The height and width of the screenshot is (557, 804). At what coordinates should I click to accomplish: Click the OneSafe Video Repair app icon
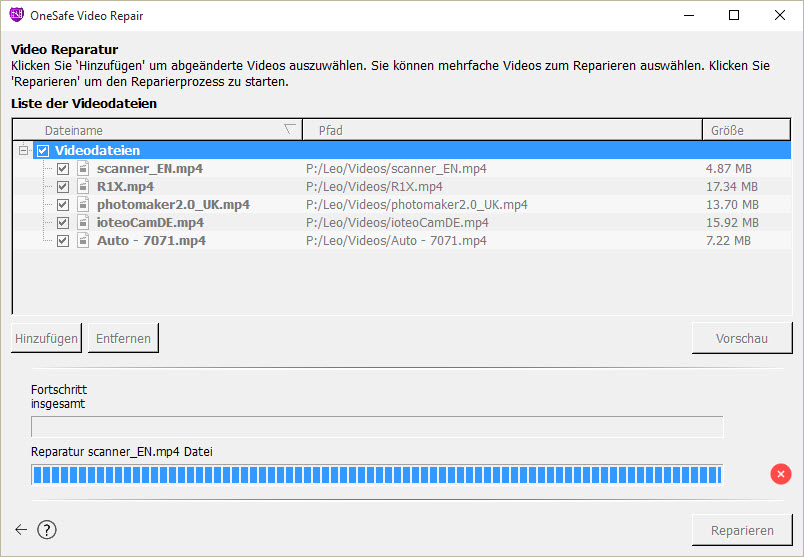click(16, 15)
